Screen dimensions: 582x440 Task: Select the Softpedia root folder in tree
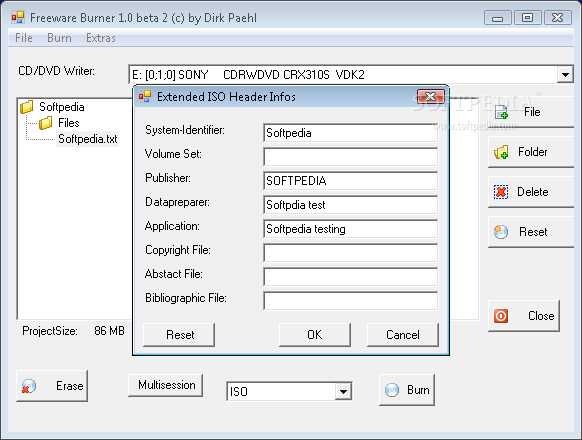click(x=62, y=107)
